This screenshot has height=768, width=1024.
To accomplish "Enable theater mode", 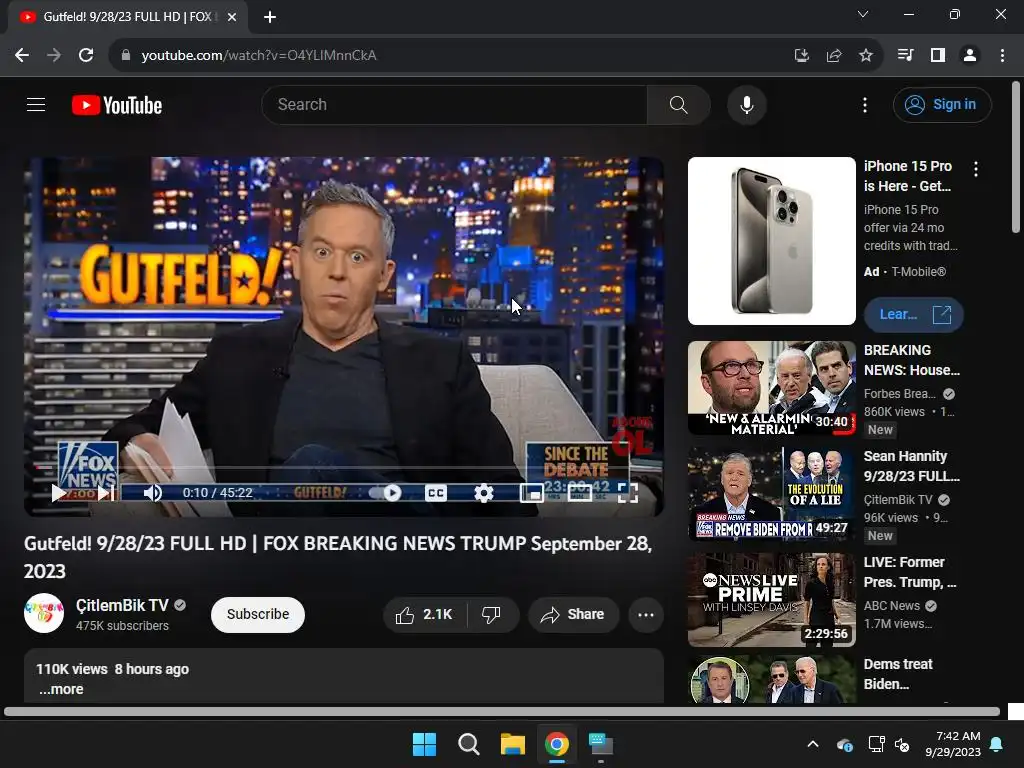I will pyautogui.click(x=580, y=493).
